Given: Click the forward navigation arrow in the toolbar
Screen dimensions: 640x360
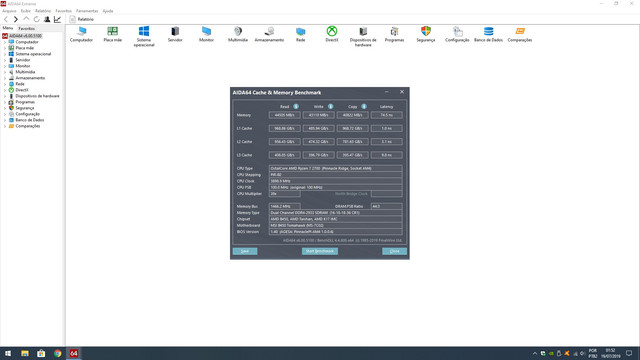Looking at the screenshot, I should point(16,19).
